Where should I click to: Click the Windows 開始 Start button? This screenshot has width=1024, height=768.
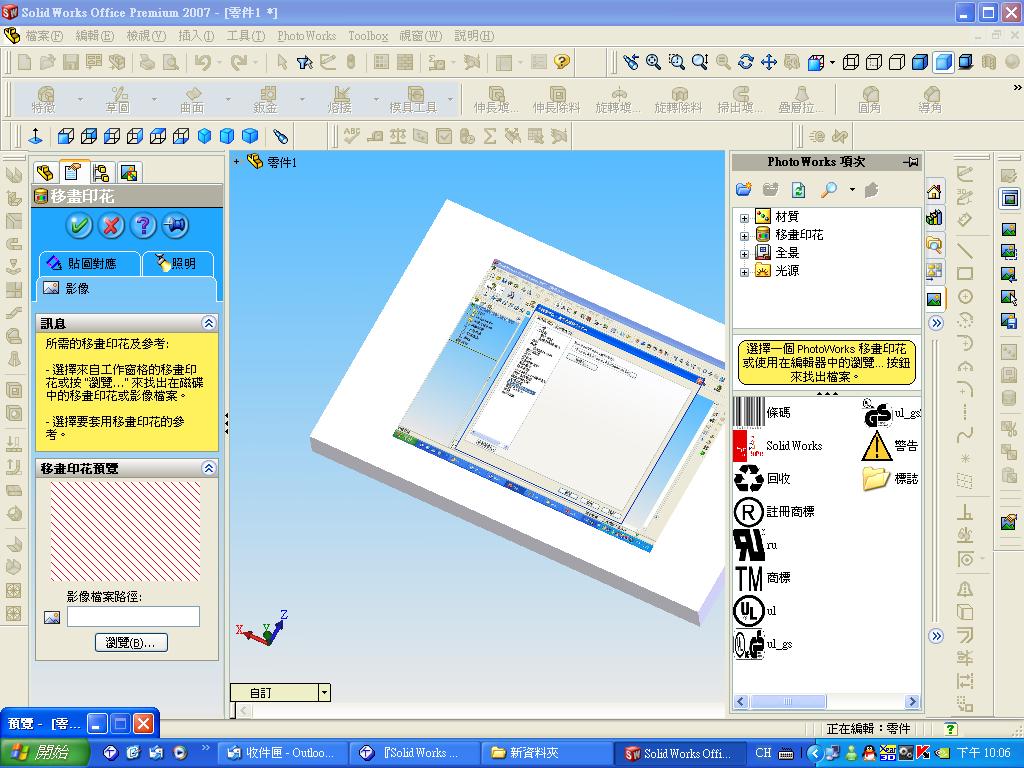(x=44, y=753)
